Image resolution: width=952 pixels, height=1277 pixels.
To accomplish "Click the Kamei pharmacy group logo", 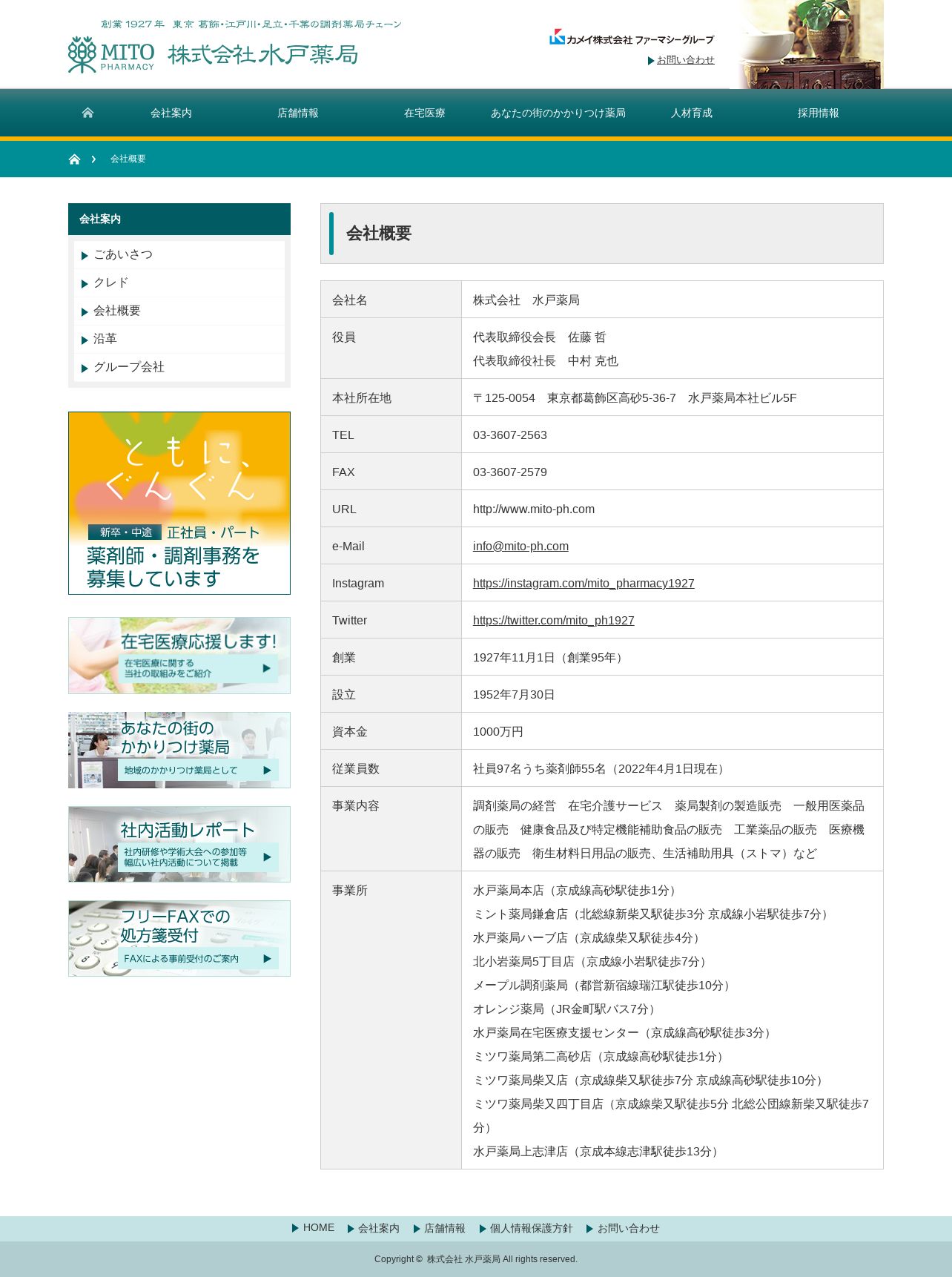I will coord(632,38).
